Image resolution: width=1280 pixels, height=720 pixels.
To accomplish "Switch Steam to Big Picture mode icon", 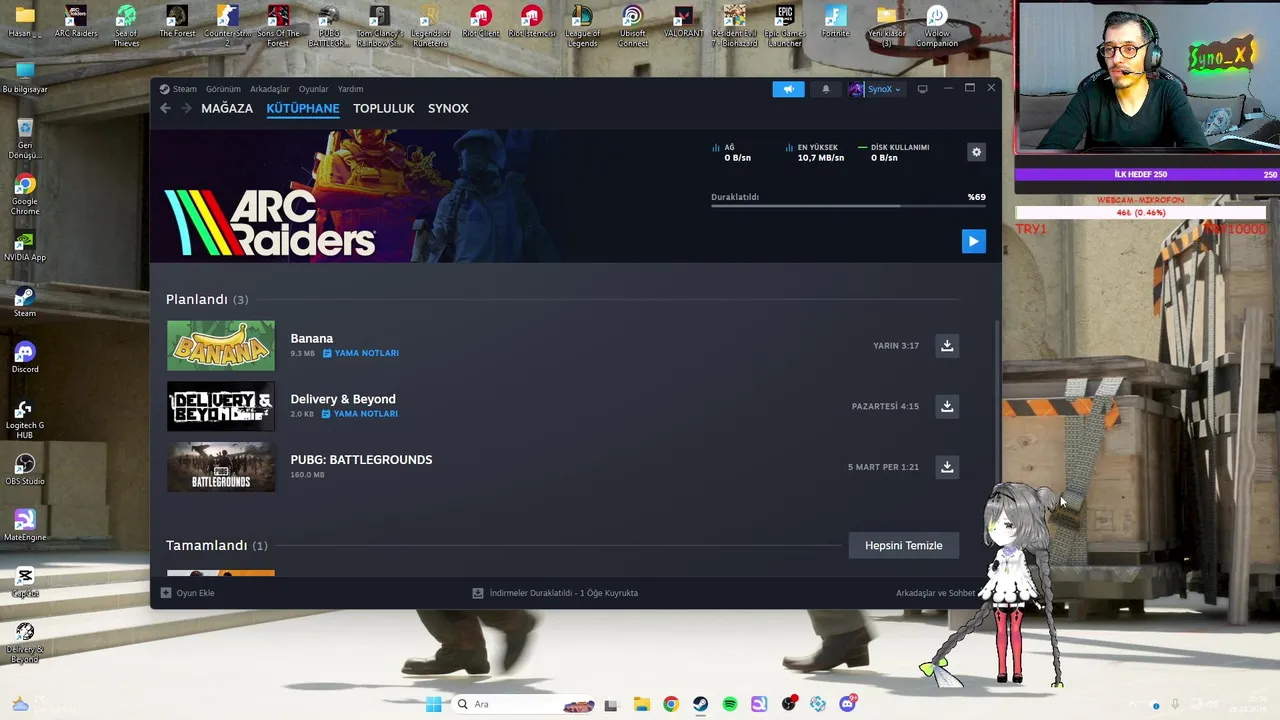I will [x=922, y=89].
